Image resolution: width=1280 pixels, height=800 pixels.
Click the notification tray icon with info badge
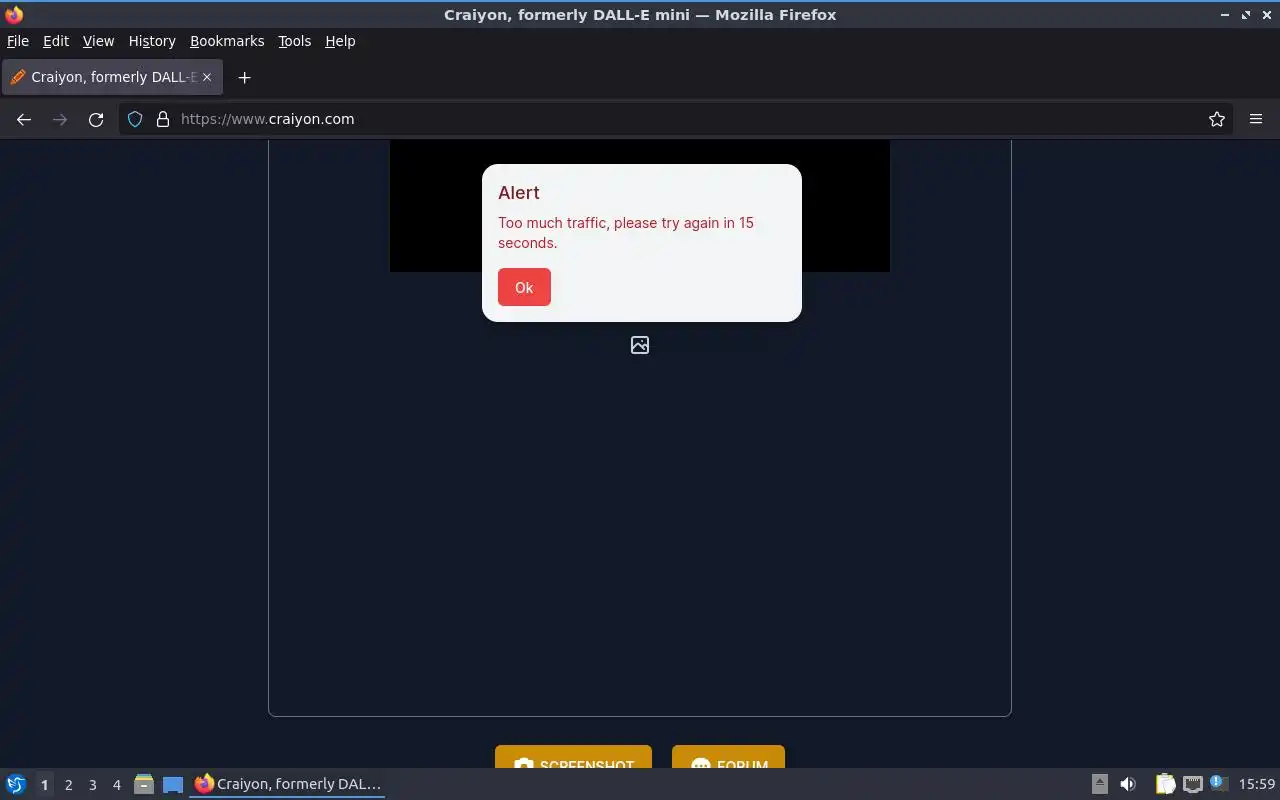point(1218,783)
